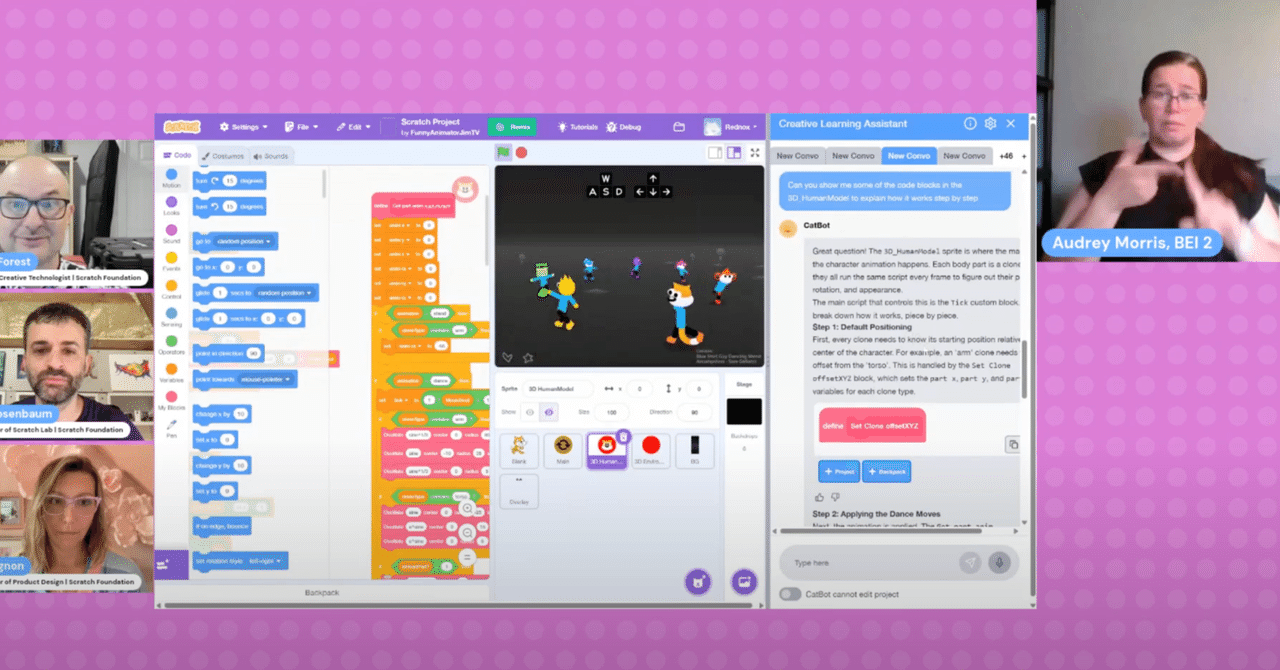The image size is (1280, 670).
Task: Click the + Project button
Action: click(839, 470)
